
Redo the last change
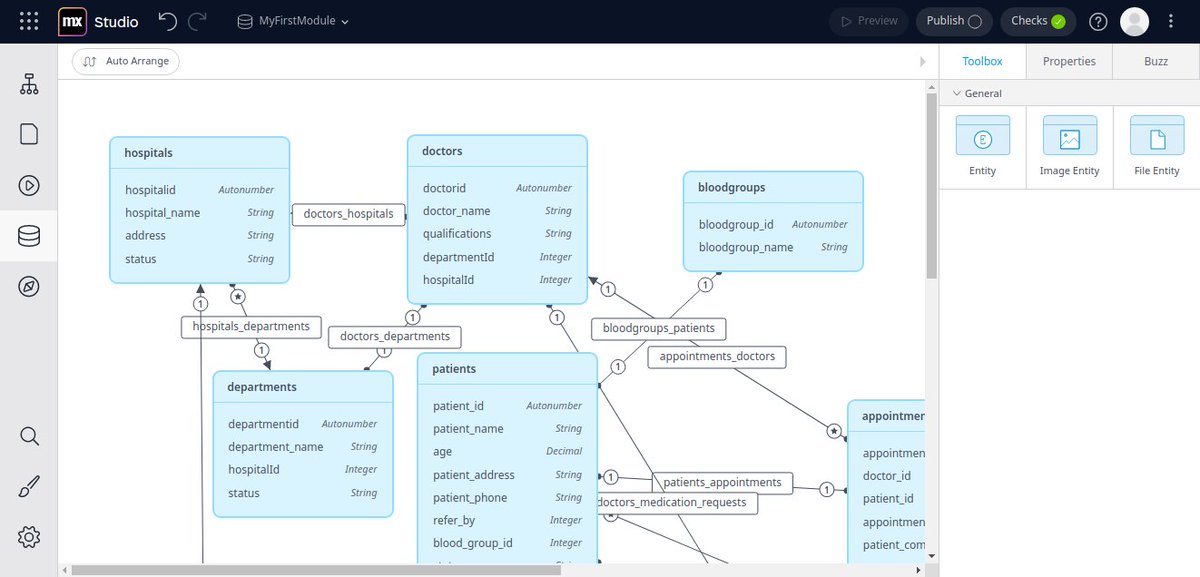pos(198,21)
